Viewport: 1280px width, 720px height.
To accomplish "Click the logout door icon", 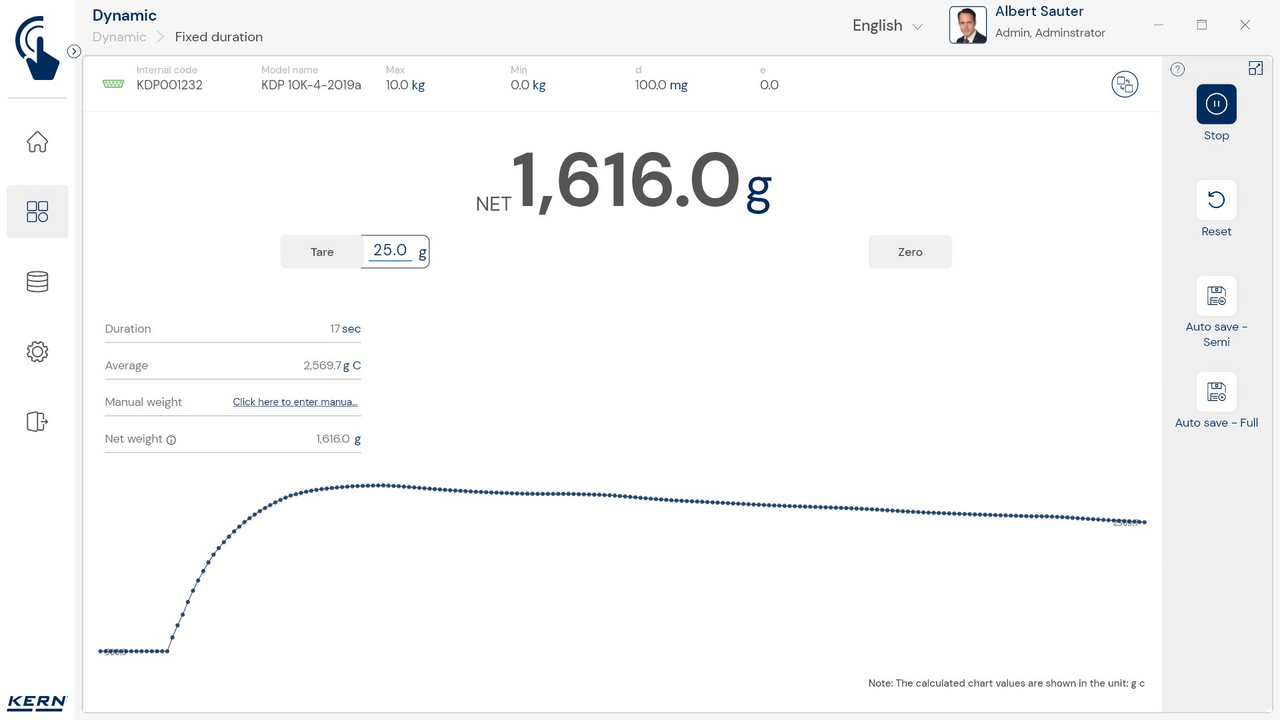I will [37, 421].
